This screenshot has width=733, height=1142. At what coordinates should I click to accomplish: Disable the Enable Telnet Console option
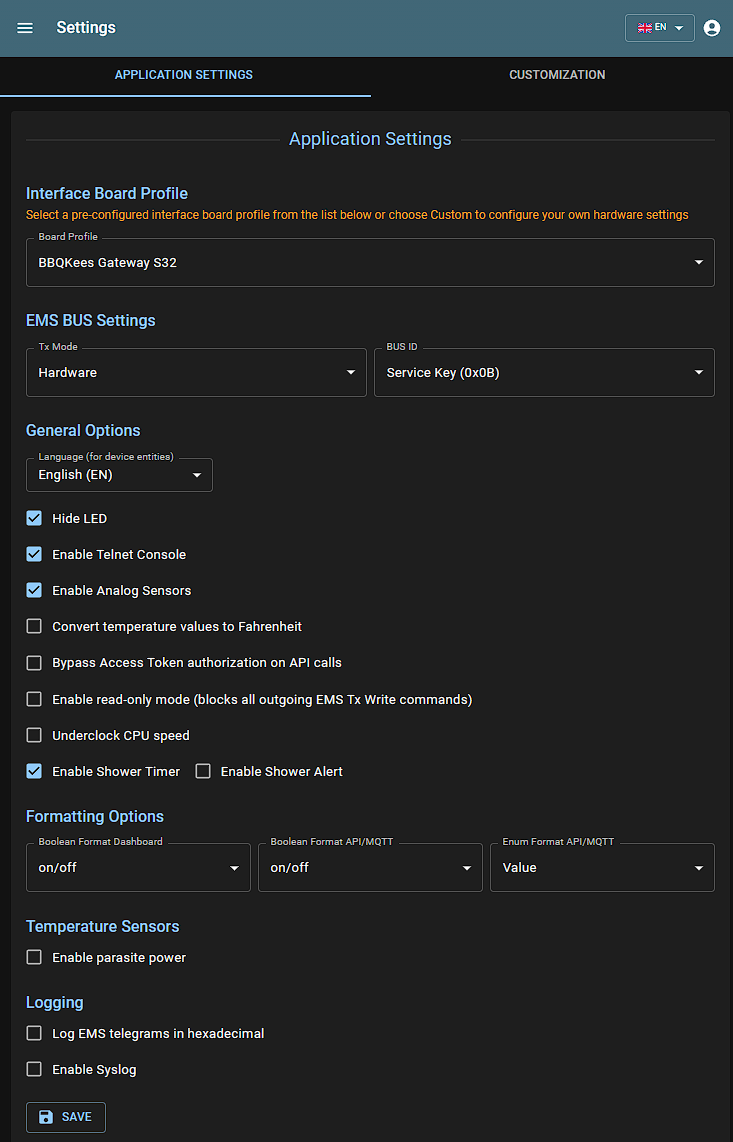[x=34, y=554]
